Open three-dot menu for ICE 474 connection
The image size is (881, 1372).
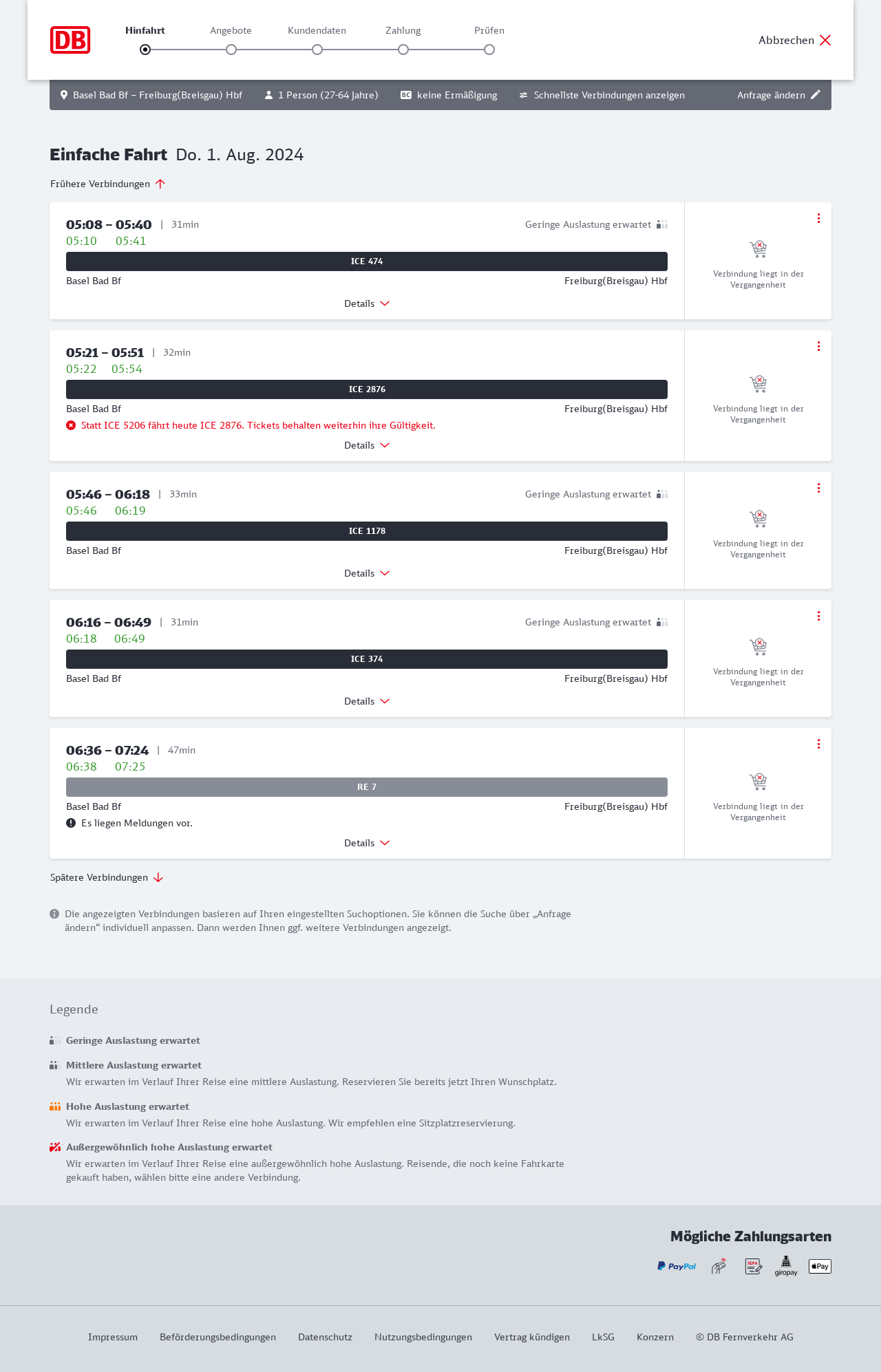coord(818,218)
